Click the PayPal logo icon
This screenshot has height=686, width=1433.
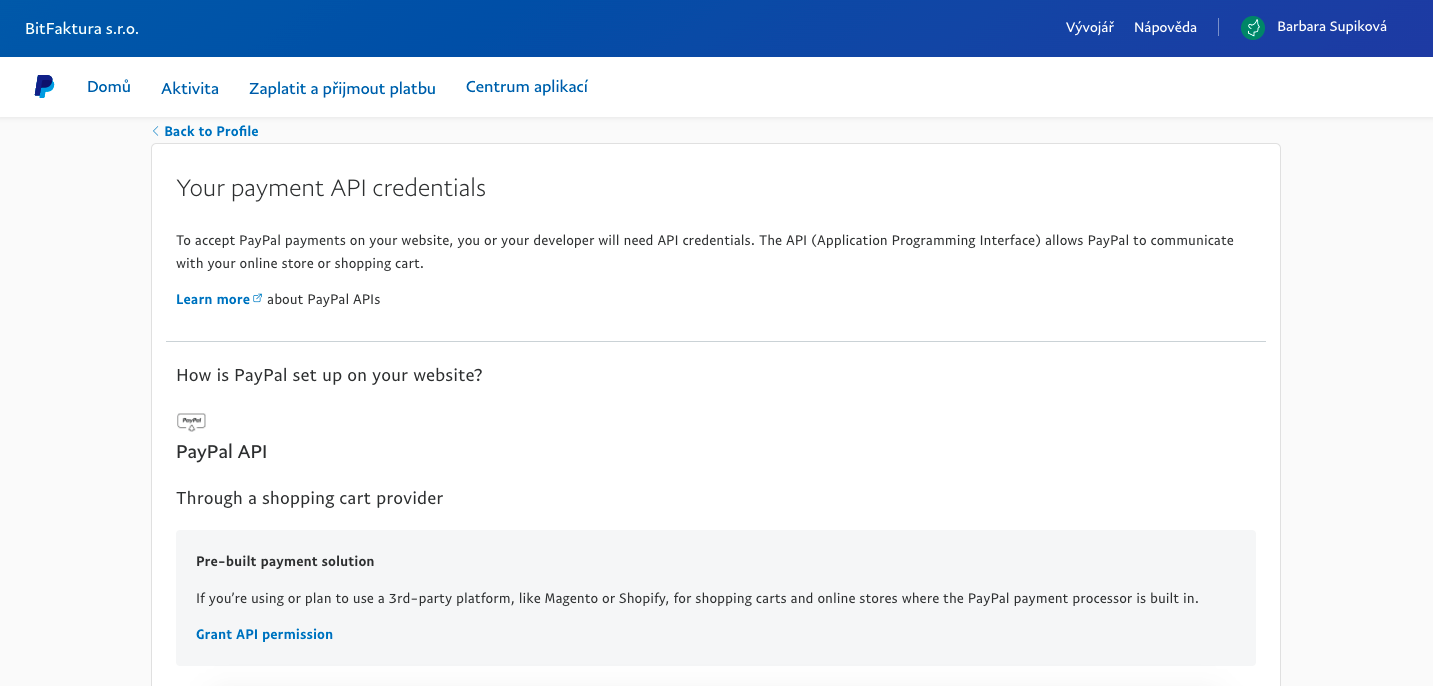[44, 87]
